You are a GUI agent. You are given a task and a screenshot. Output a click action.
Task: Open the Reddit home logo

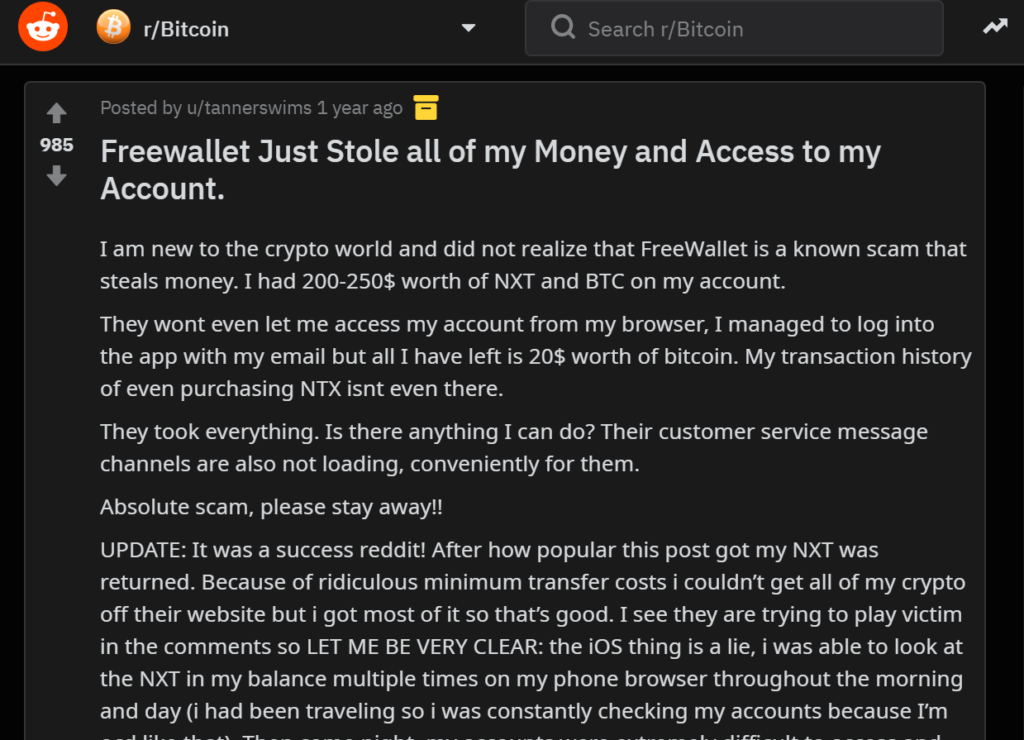click(42, 27)
